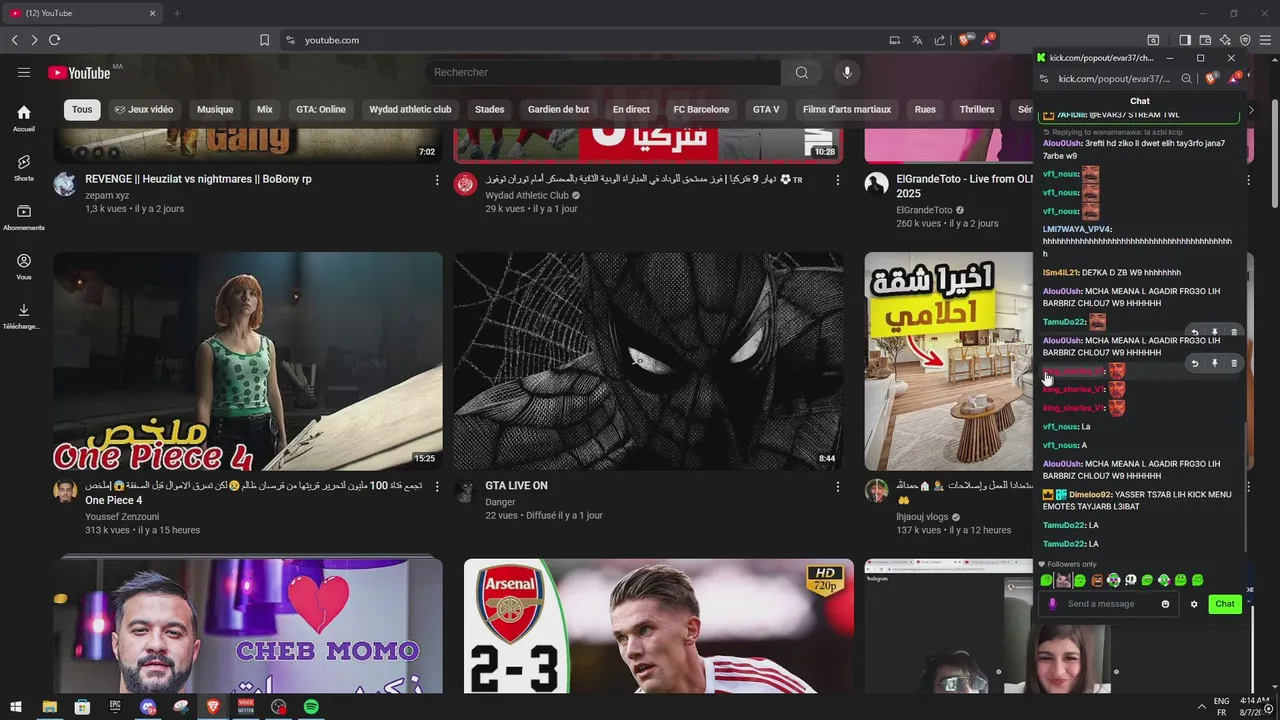Open Spotify from the taskbar
This screenshot has height=720, width=1280.
[311, 707]
